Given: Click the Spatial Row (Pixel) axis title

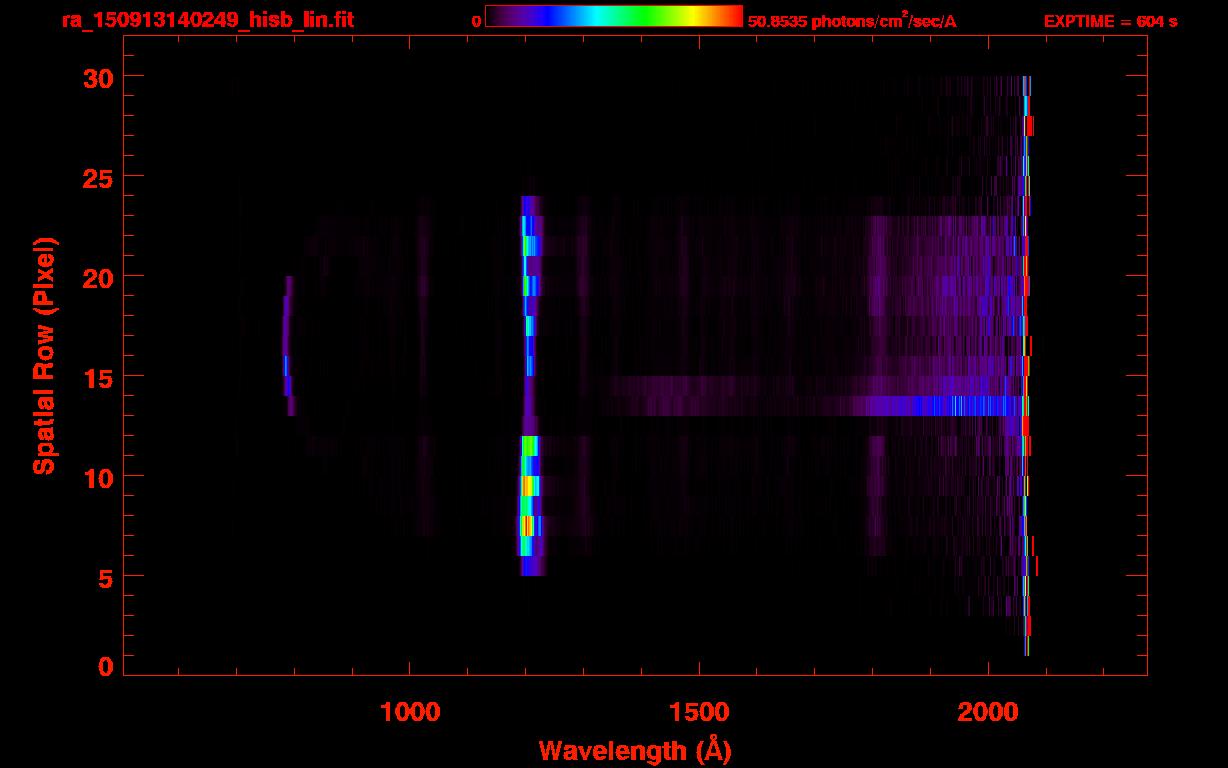Looking at the screenshot, I should pos(43,355).
